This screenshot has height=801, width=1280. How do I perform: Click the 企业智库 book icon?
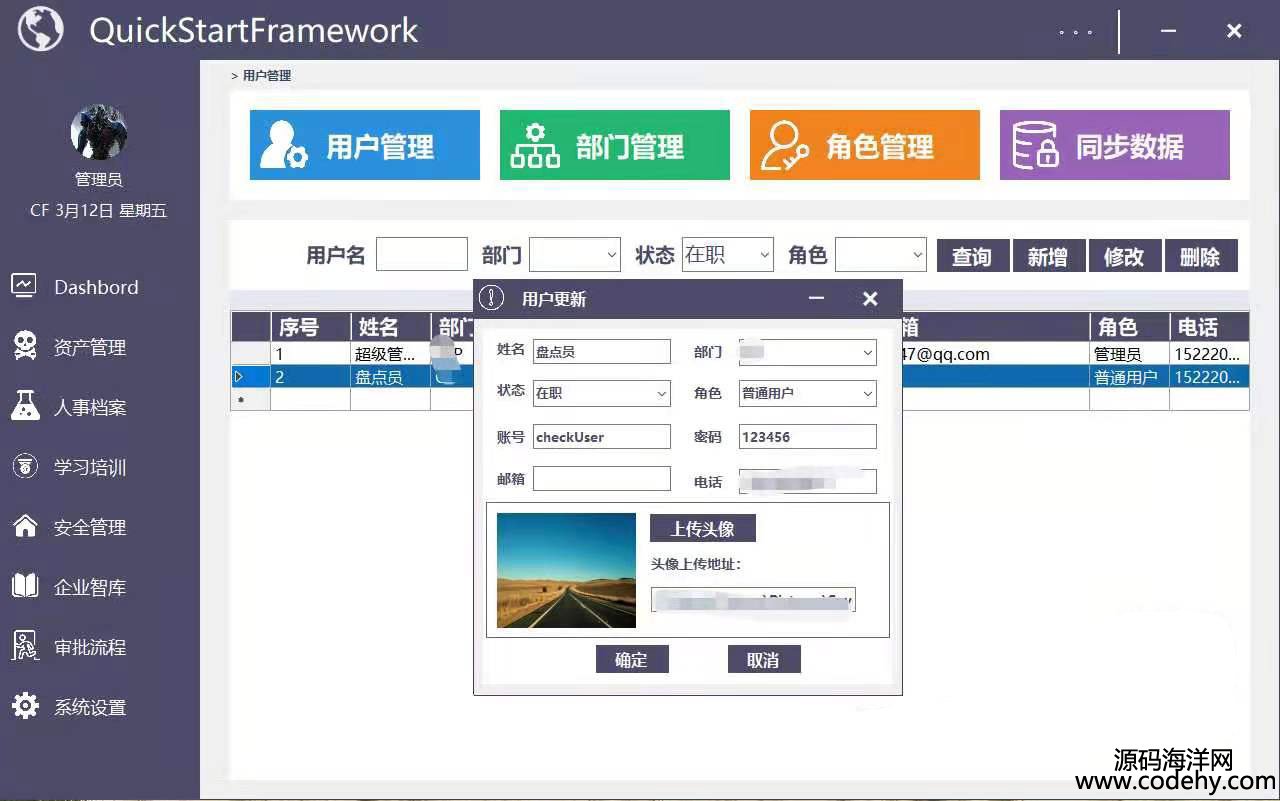coord(24,586)
